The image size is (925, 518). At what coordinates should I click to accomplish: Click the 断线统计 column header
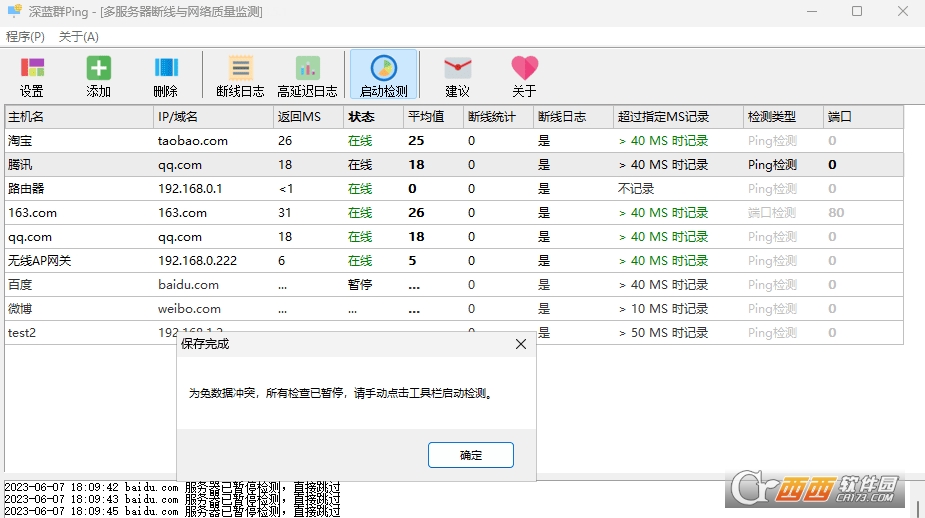pos(498,117)
